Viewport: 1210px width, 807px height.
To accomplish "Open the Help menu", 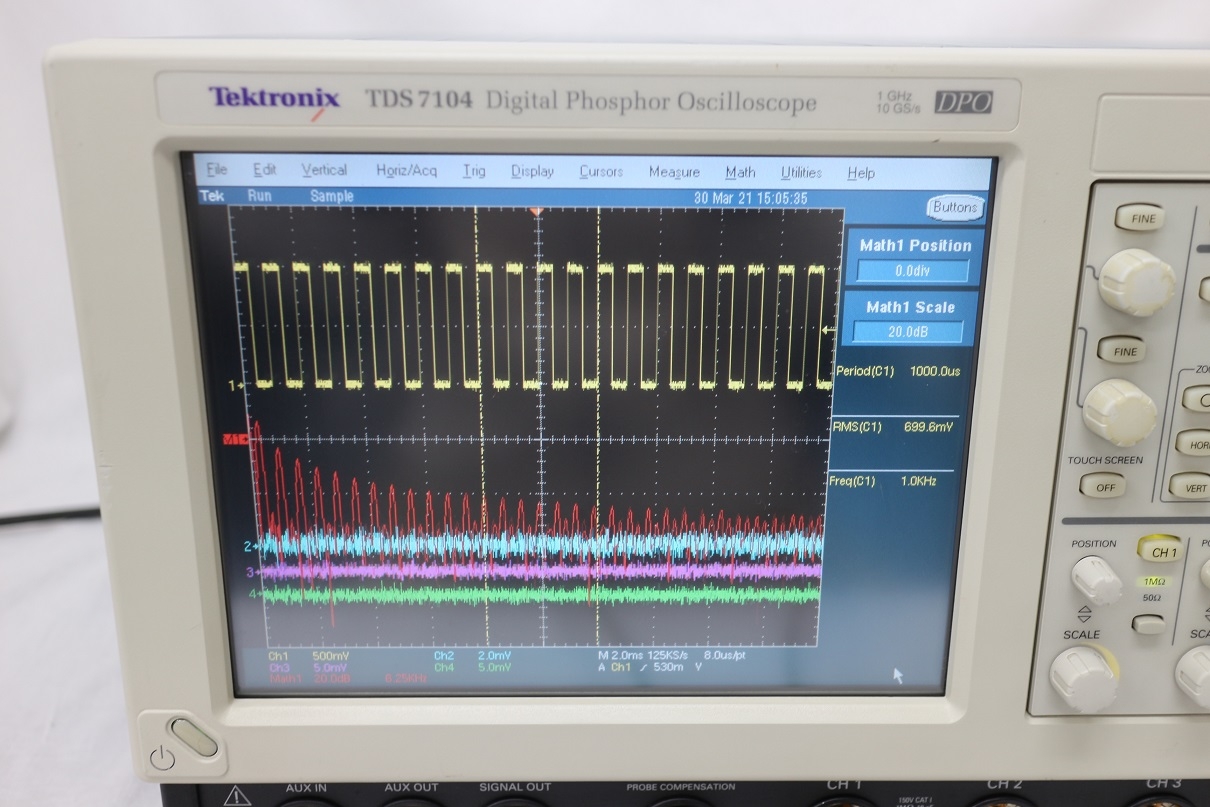I will (x=861, y=173).
